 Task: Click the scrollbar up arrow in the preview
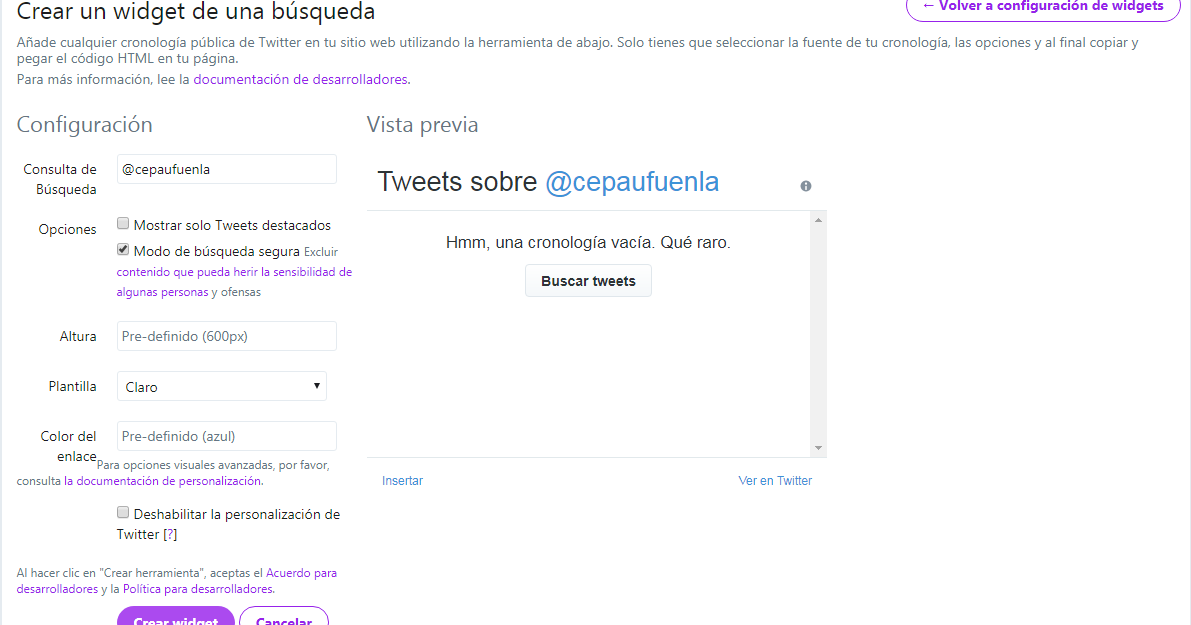pyautogui.click(x=819, y=217)
